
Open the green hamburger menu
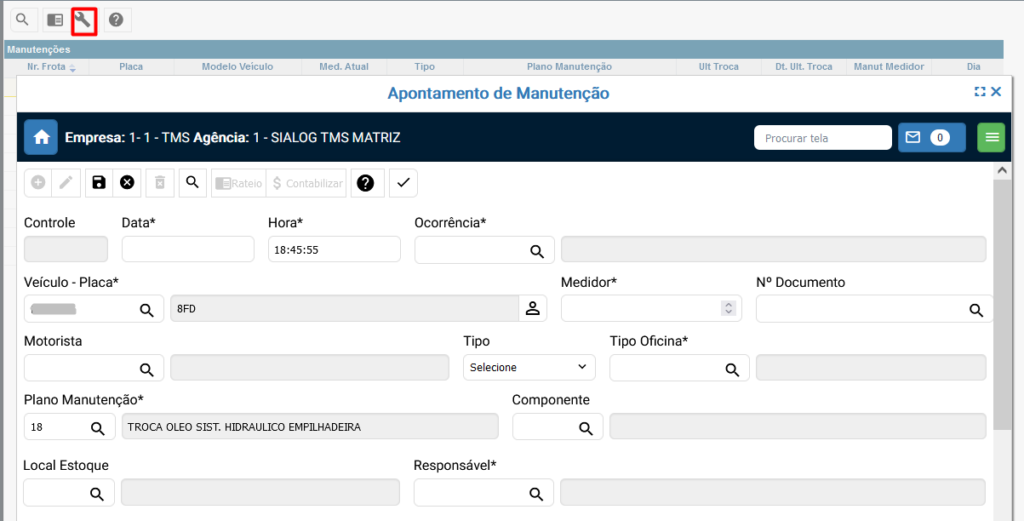(991, 138)
